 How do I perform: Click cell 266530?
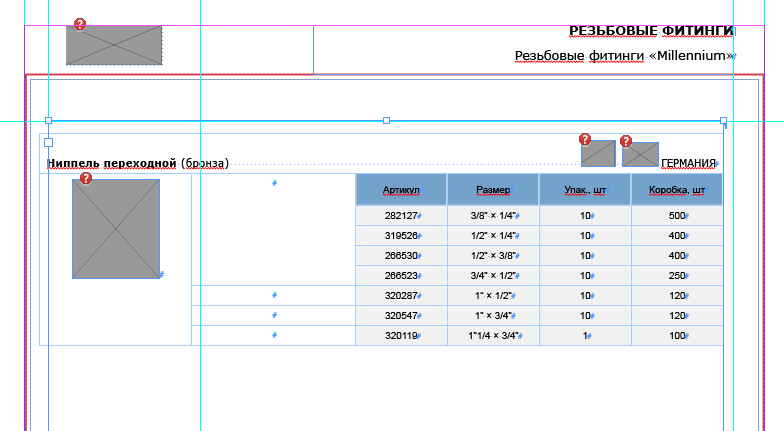[401, 256]
